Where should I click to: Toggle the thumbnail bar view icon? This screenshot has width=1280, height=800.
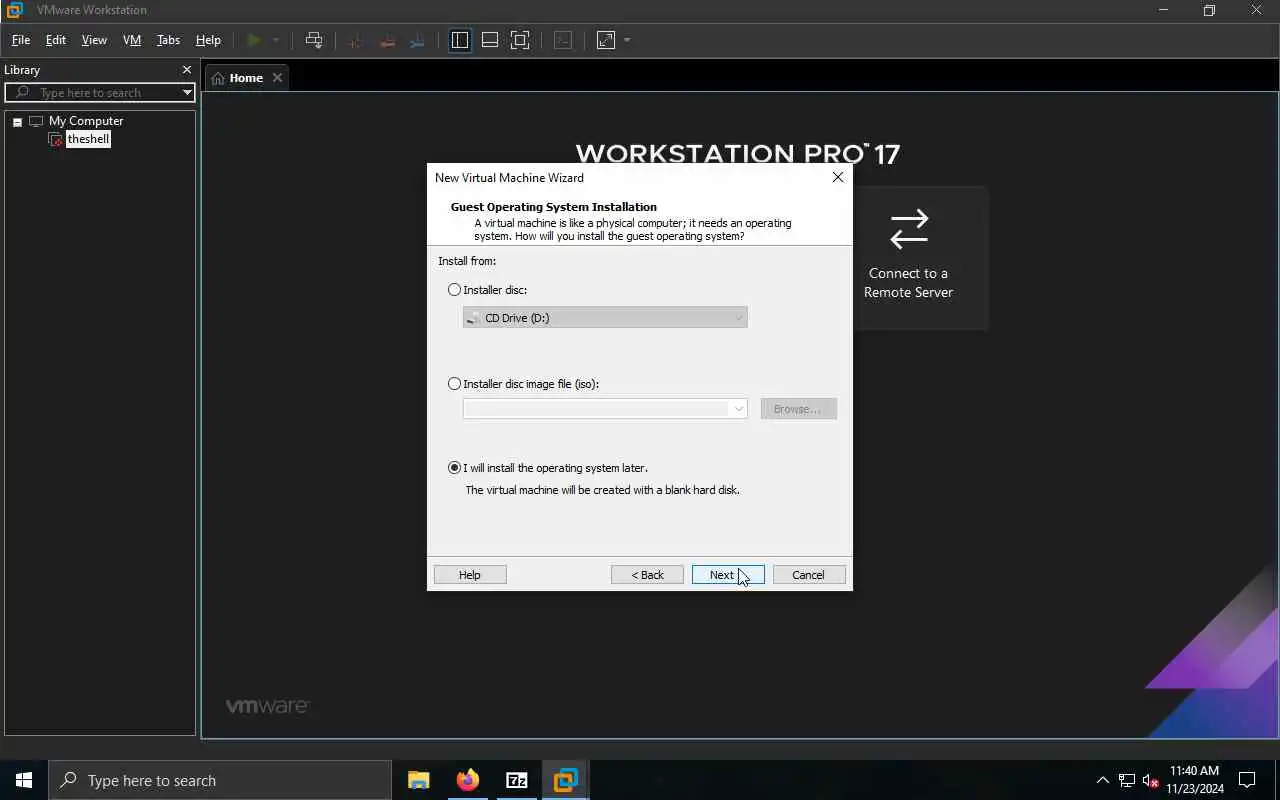490,40
